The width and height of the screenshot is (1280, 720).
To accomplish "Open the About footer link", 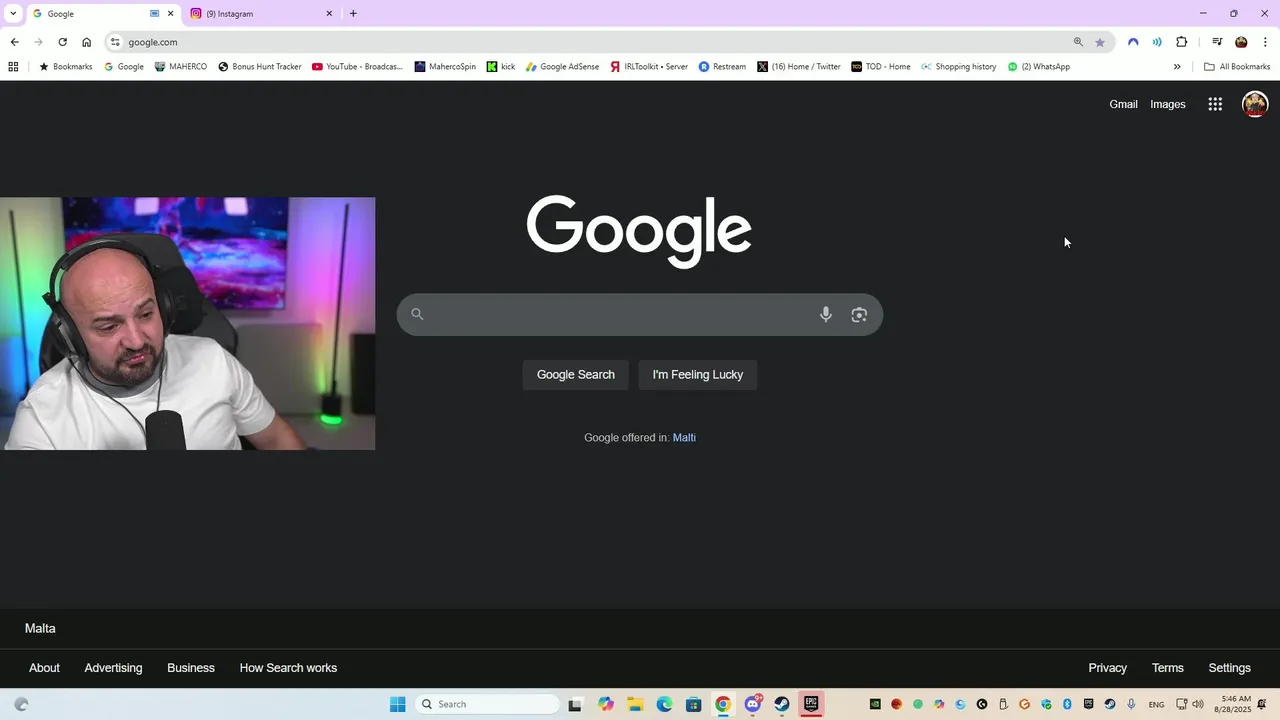I will pos(44,668).
